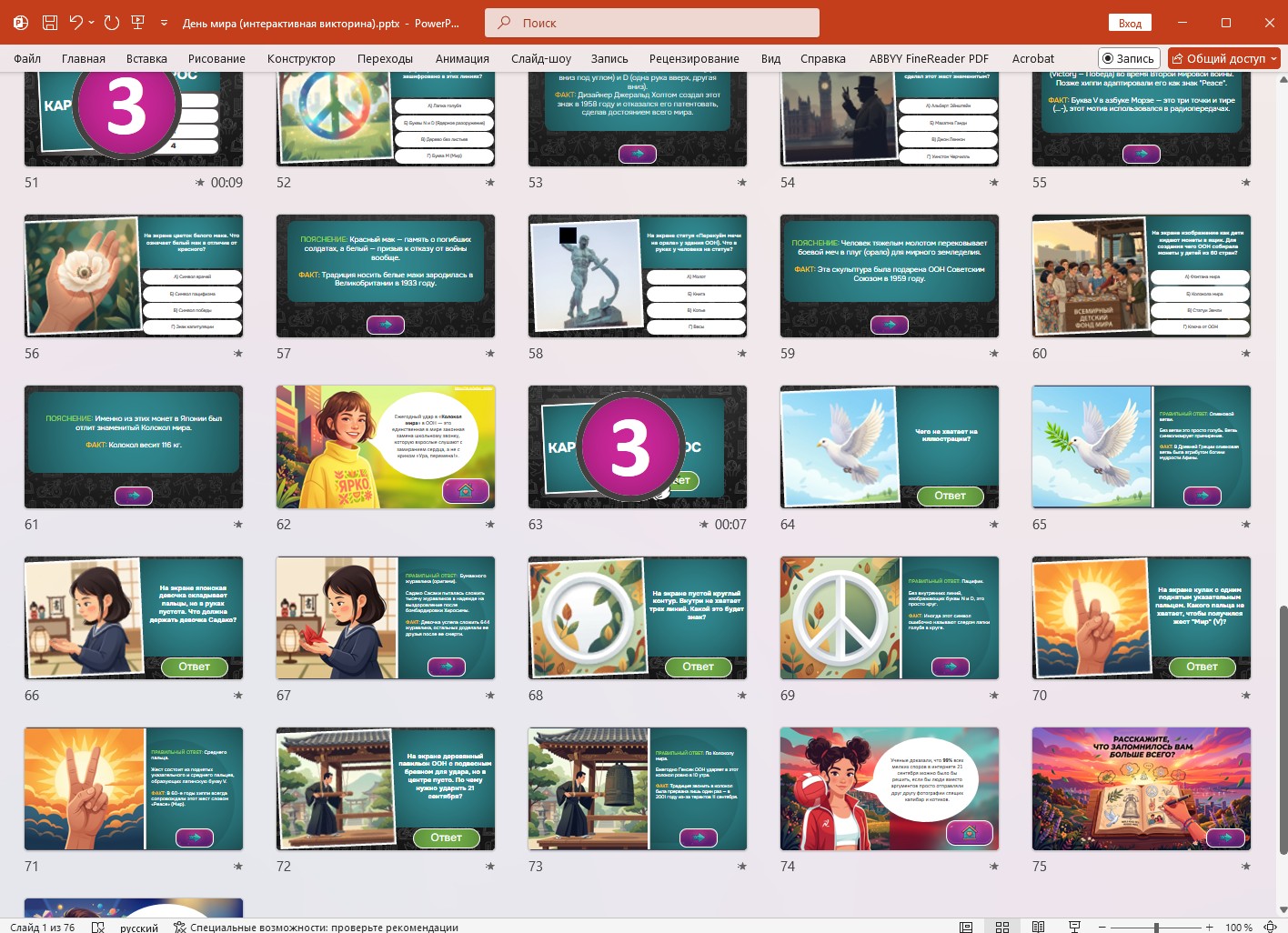
Task: Expand the Общий доступ dropdown
Action: pyautogui.click(x=1273, y=58)
